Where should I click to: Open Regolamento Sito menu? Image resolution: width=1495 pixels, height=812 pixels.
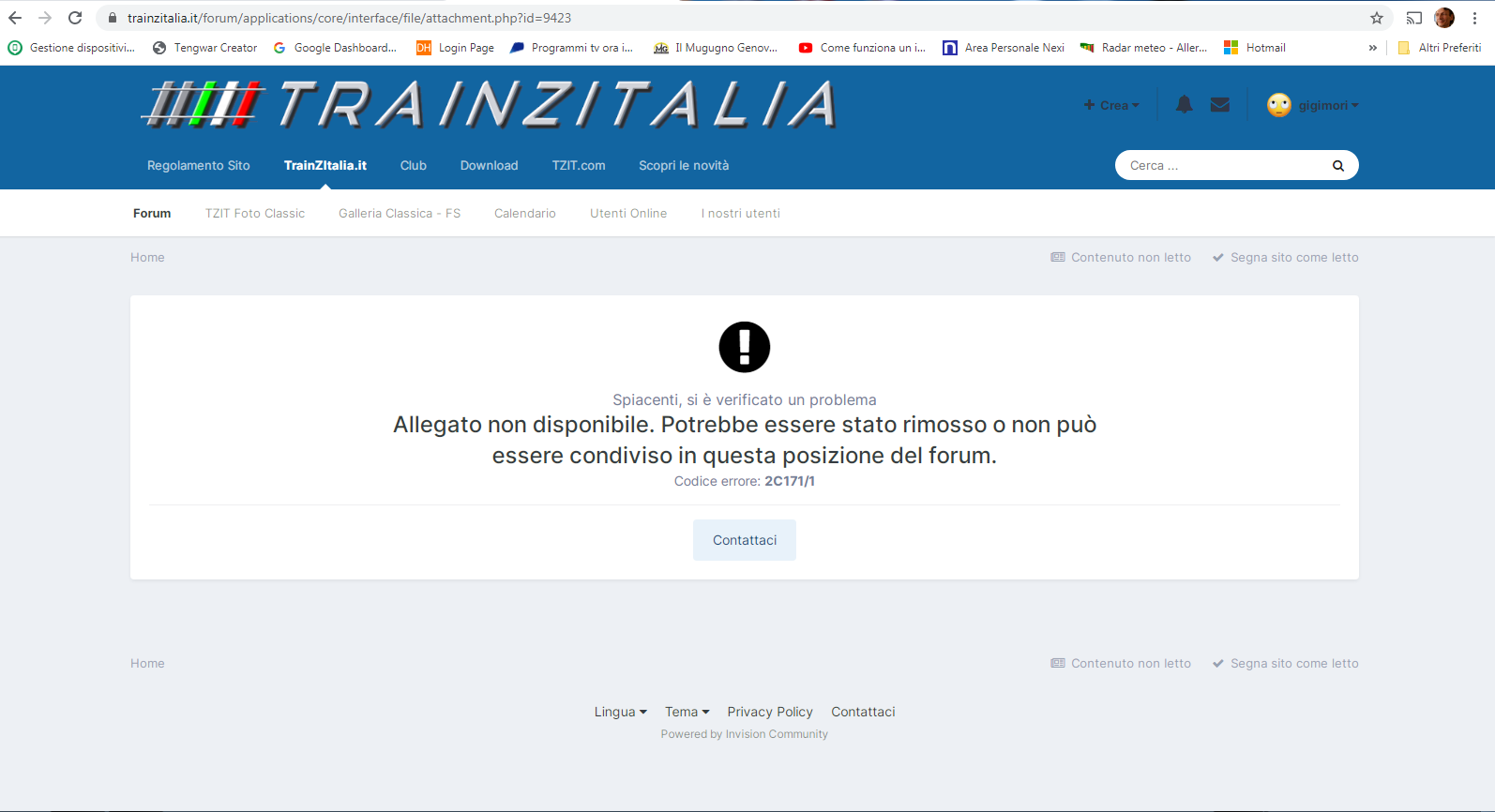(199, 165)
